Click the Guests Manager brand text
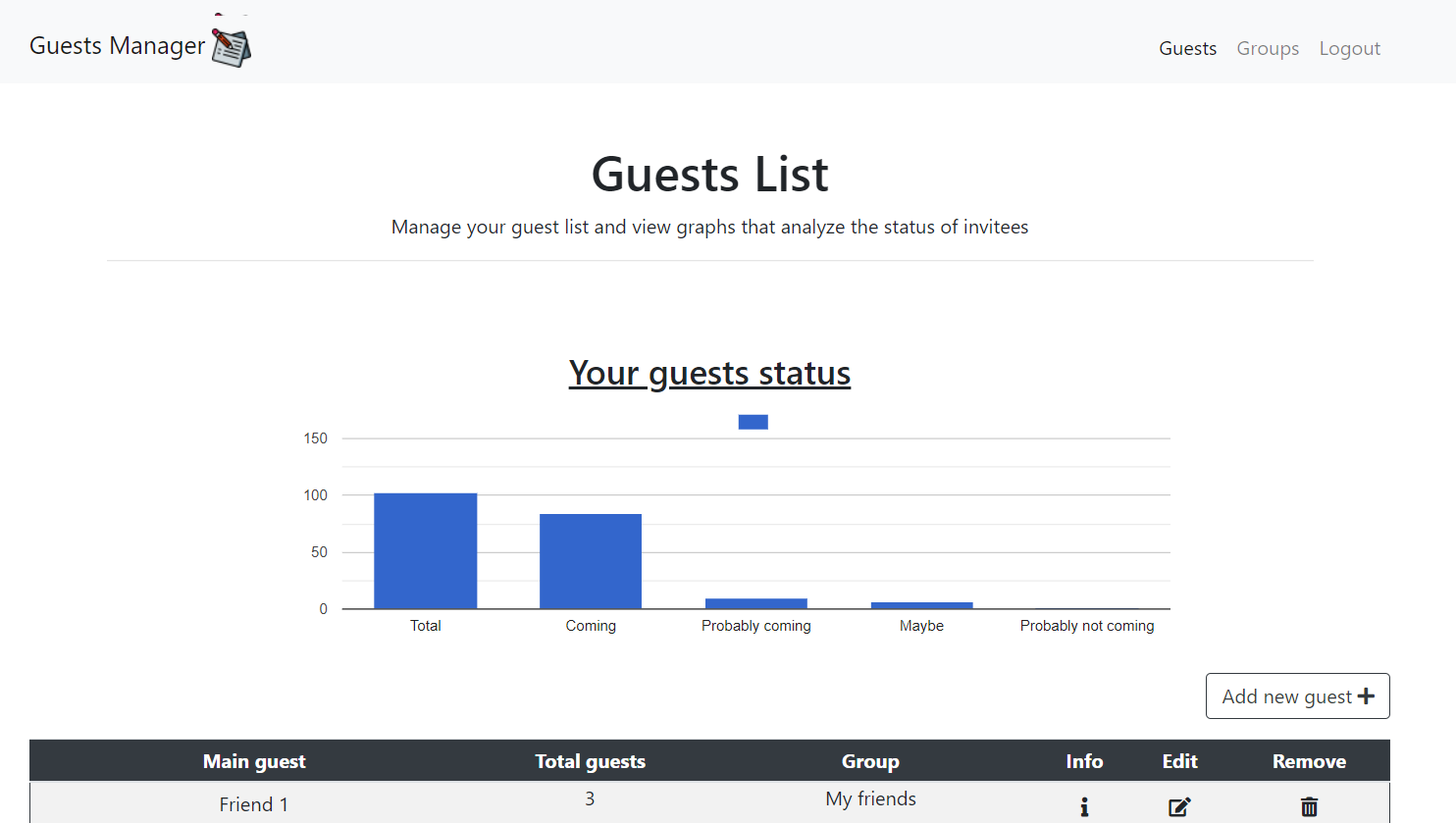 point(118,46)
